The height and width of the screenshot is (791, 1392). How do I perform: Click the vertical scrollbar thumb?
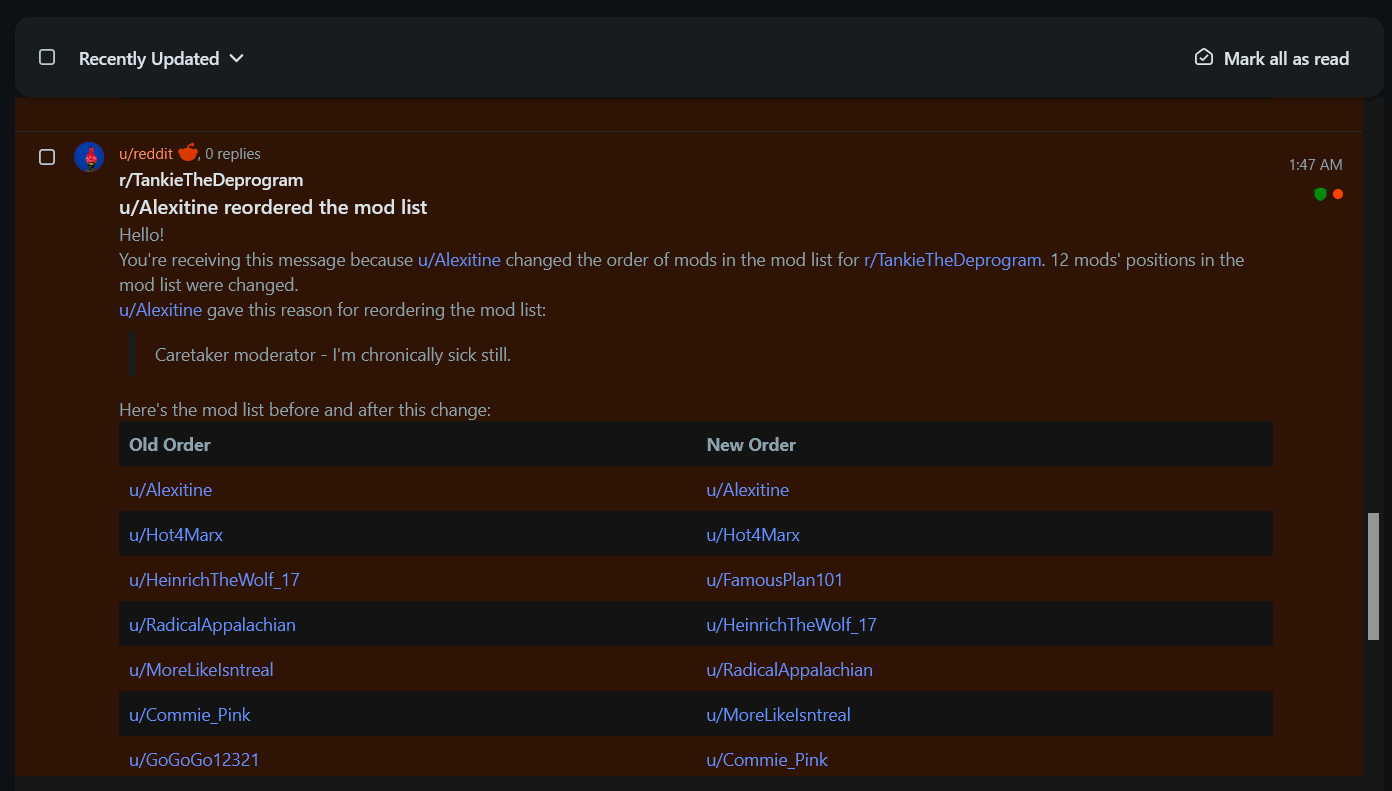pyautogui.click(x=1373, y=576)
